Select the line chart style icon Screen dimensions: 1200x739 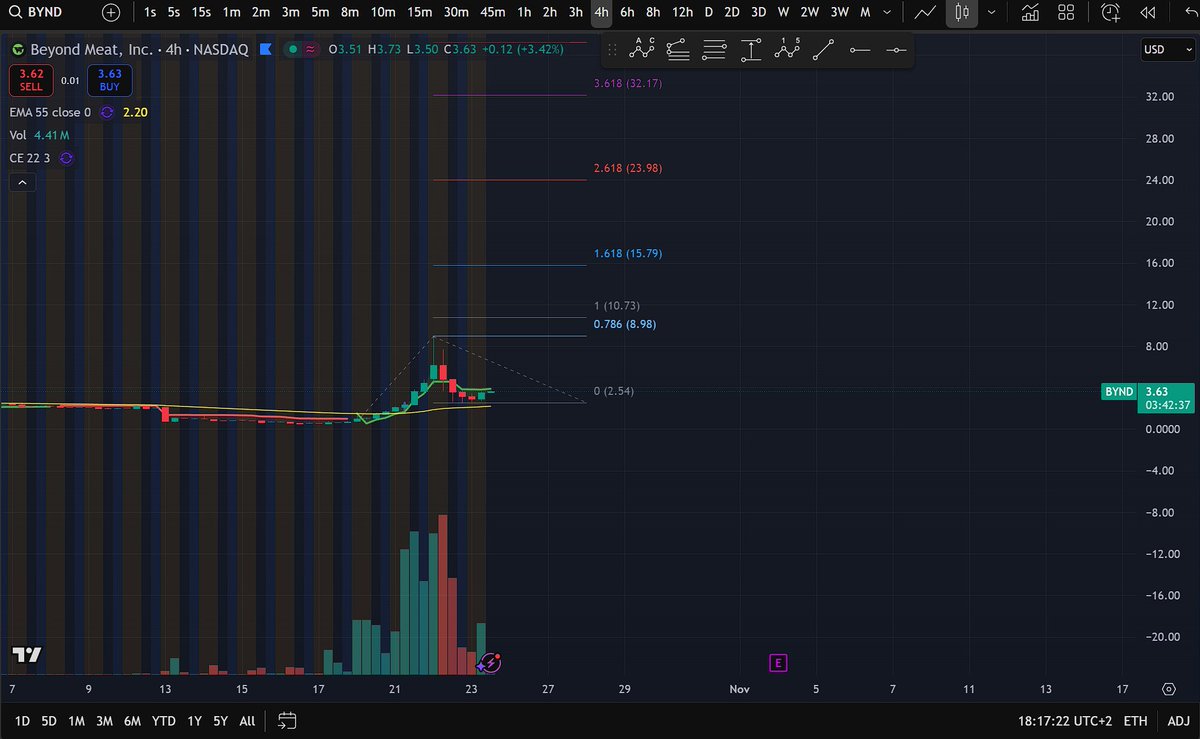(925, 13)
